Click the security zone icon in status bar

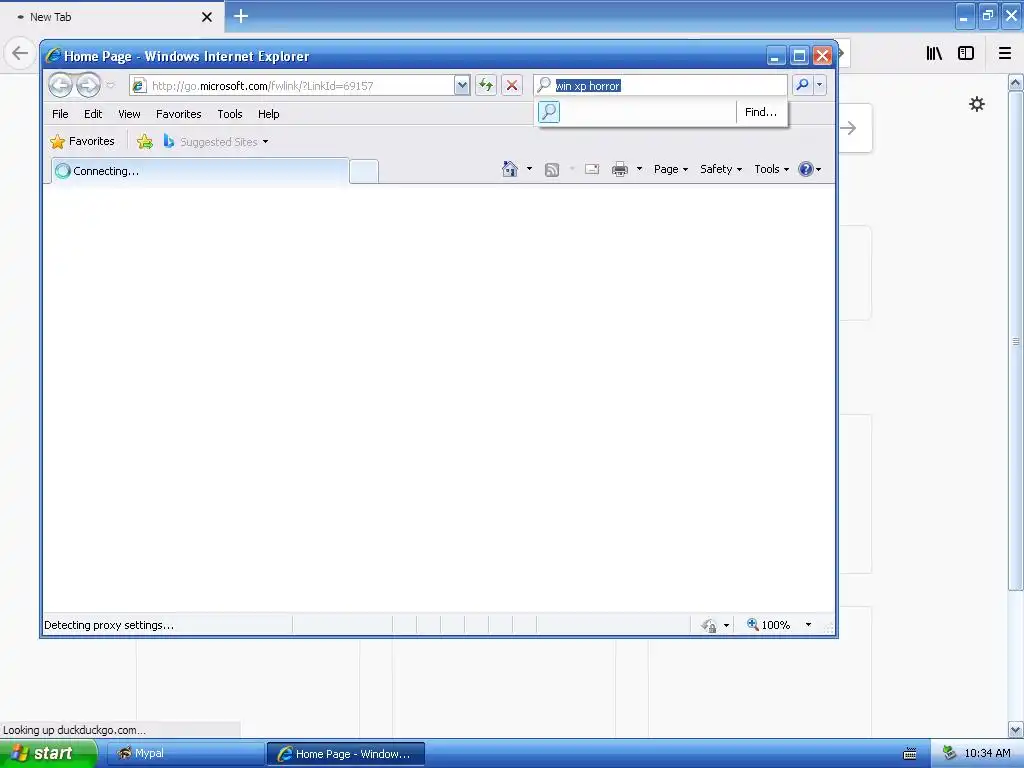(x=709, y=625)
